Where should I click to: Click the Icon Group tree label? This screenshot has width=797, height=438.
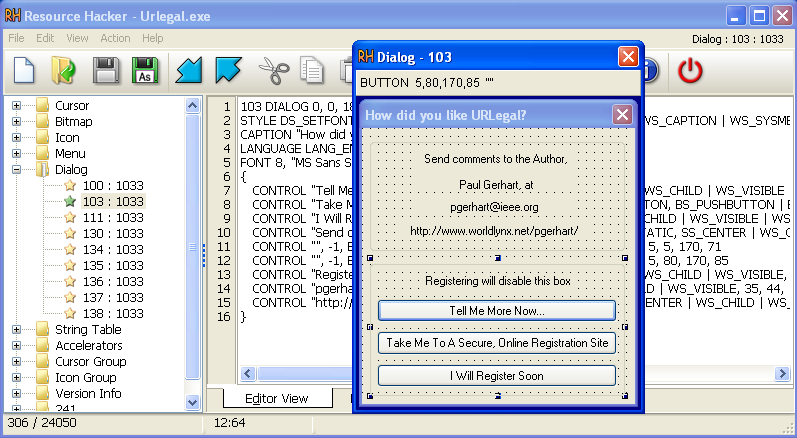click(86, 378)
